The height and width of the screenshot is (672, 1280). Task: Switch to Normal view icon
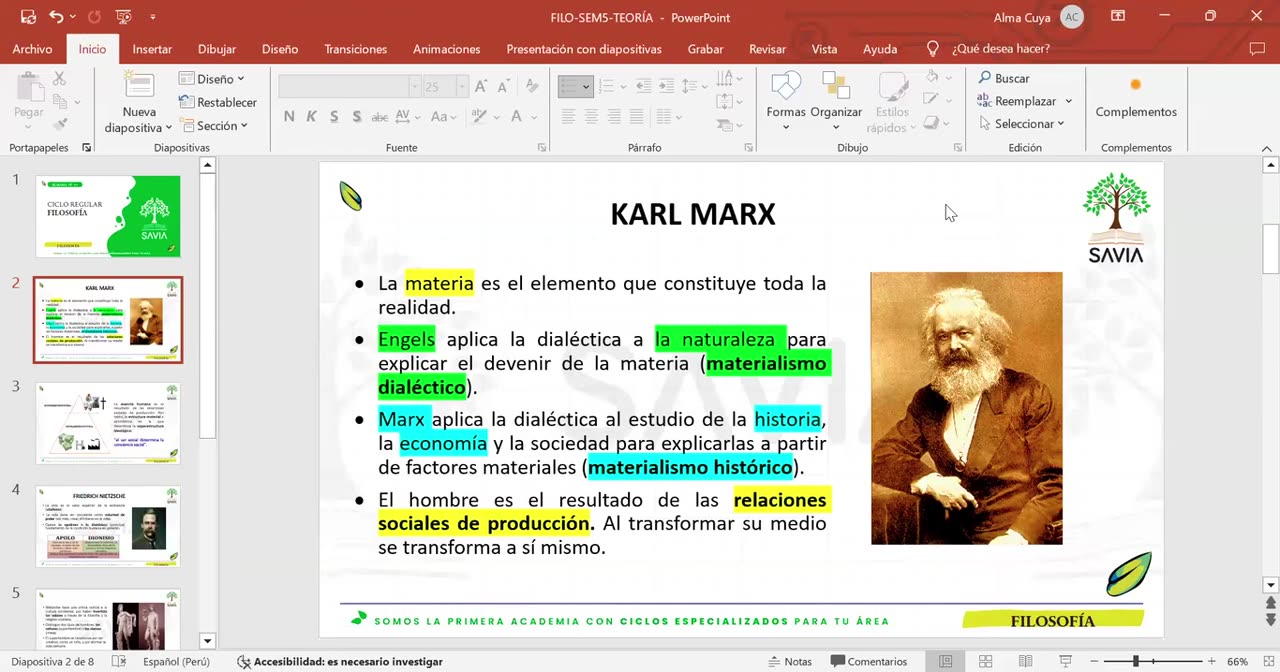click(x=945, y=662)
